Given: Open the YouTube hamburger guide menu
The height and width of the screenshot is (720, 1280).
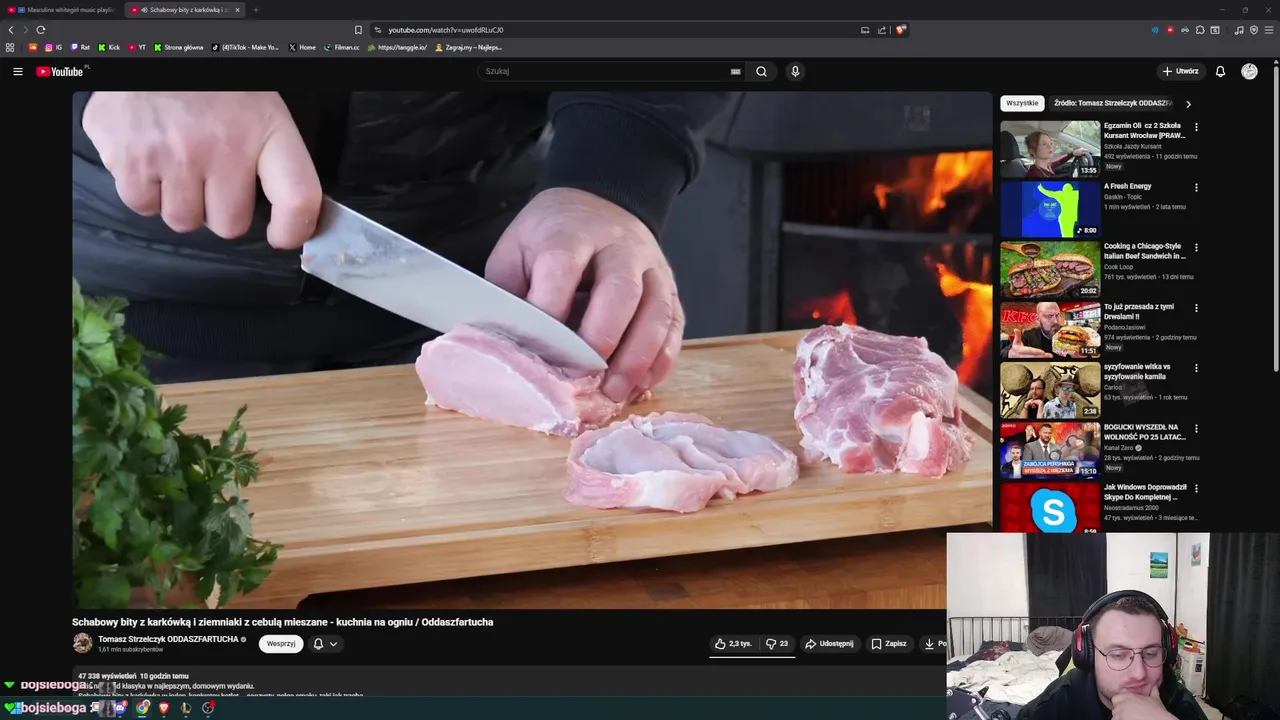Looking at the screenshot, I should (x=17, y=71).
